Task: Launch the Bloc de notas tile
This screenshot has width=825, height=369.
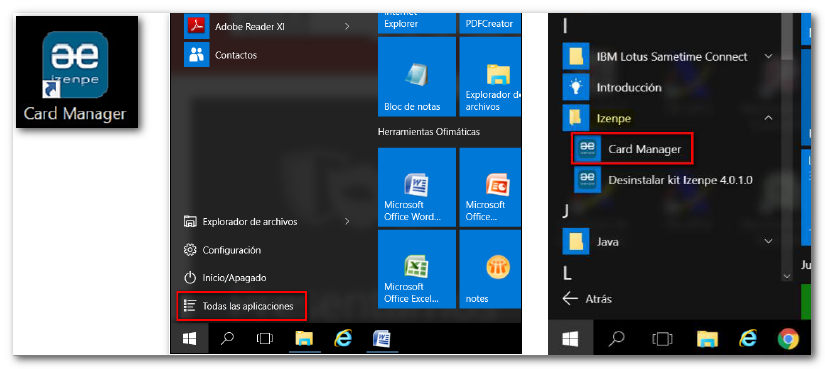Action: [417, 76]
